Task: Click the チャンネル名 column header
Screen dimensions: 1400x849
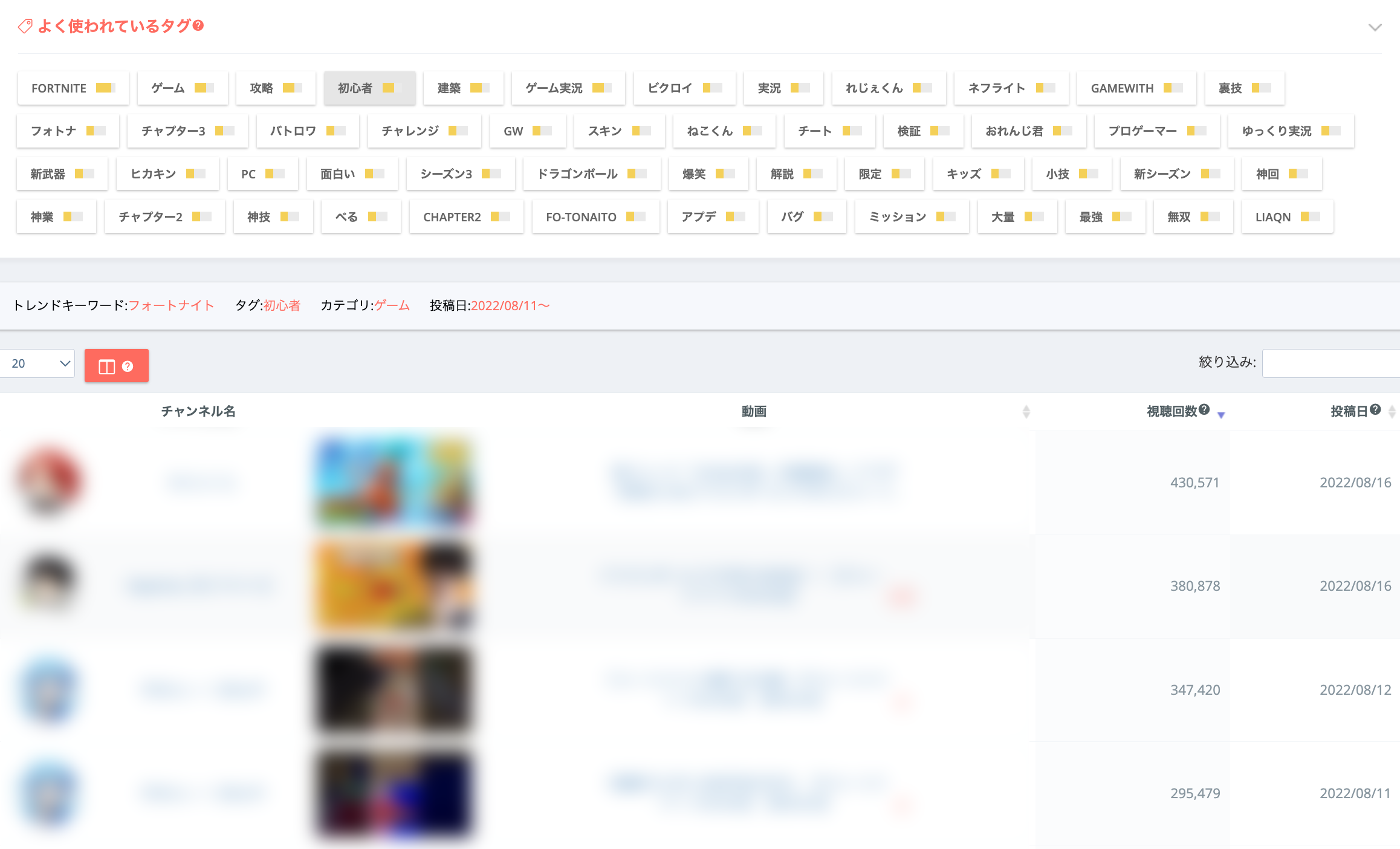Action: tap(198, 411)
